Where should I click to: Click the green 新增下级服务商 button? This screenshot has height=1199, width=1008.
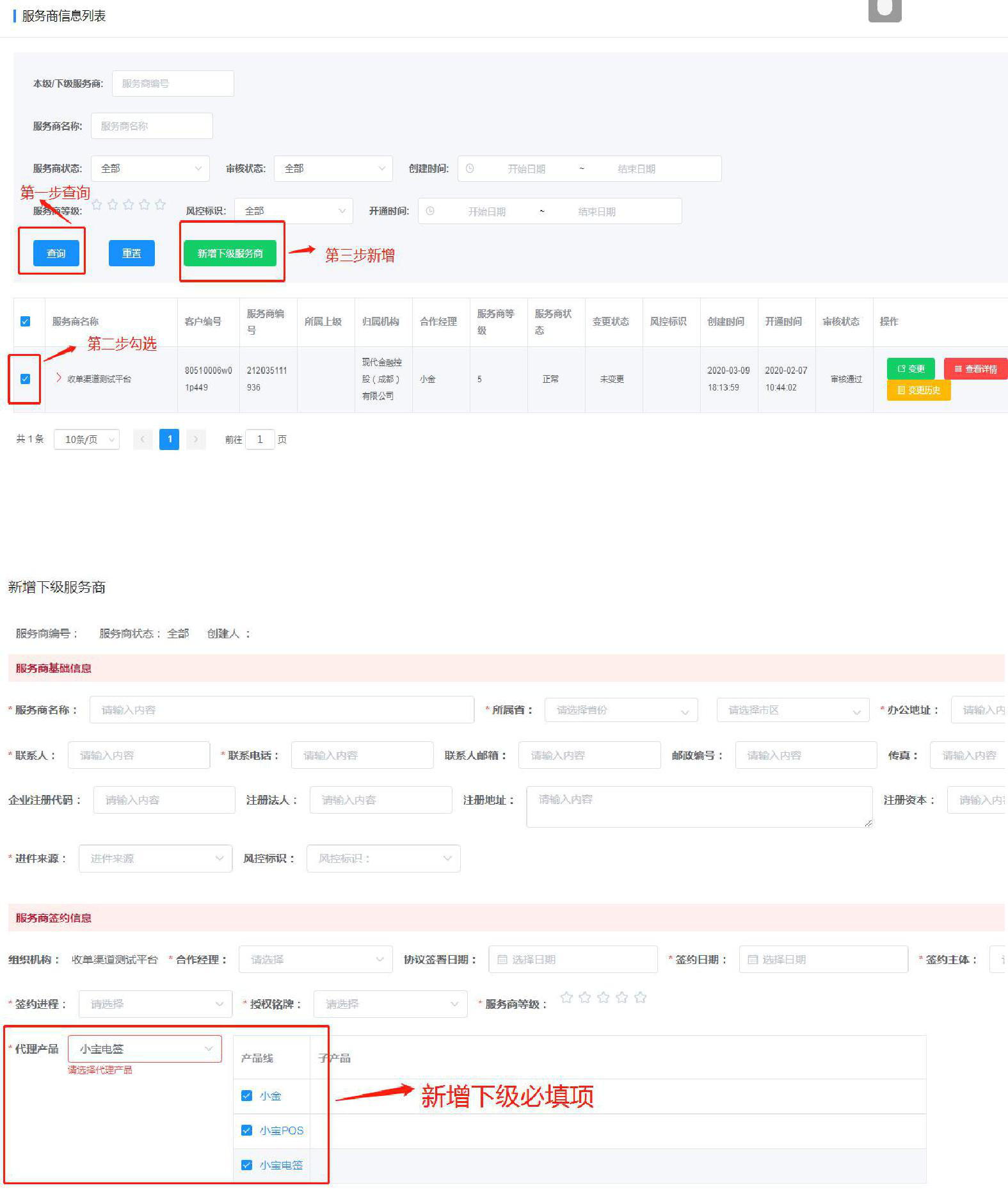[x=230, y=253]
